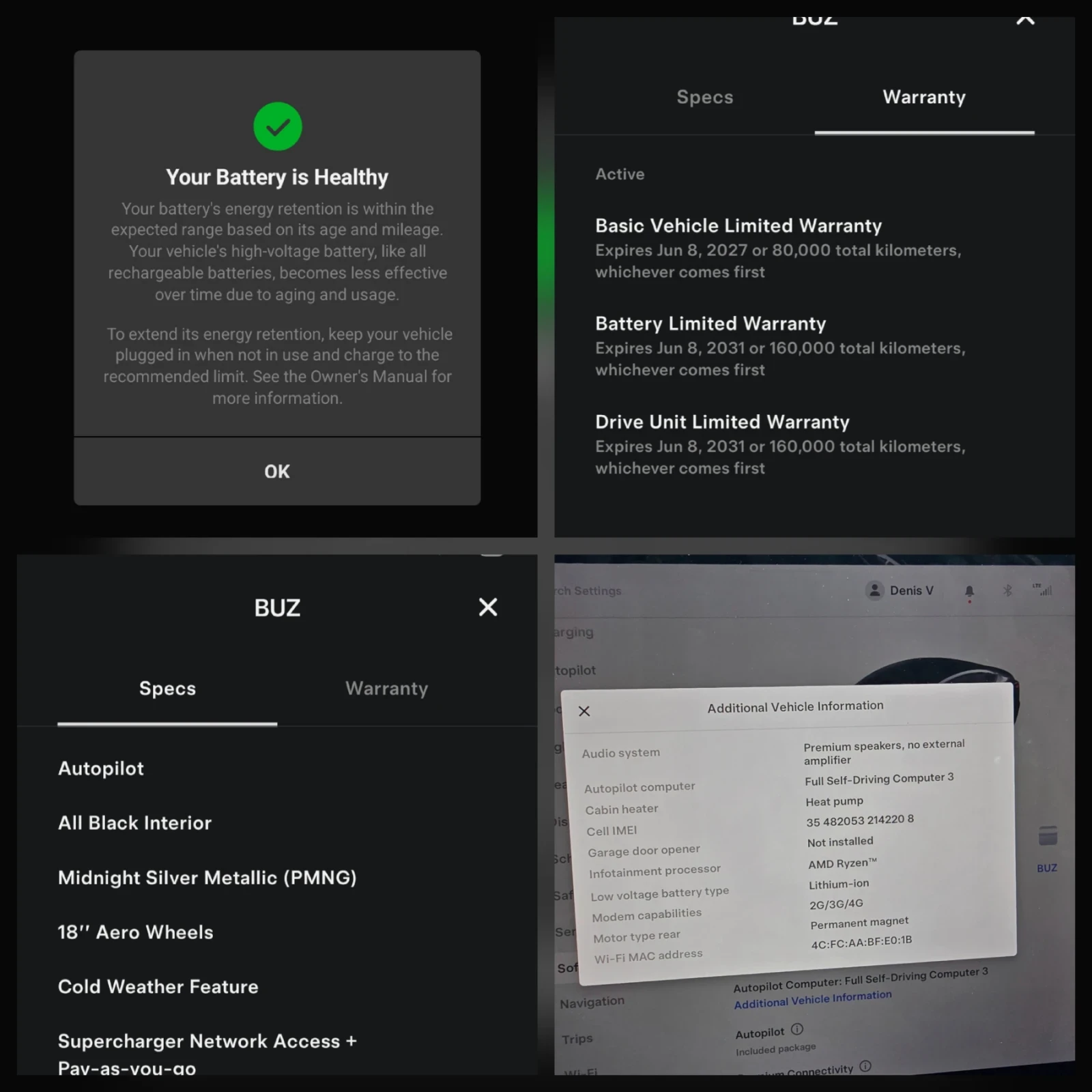This screenshot has width=1092, height=1092.
Task: Tap the Permanent magnet motor value
Action: [x=859, y=923]
